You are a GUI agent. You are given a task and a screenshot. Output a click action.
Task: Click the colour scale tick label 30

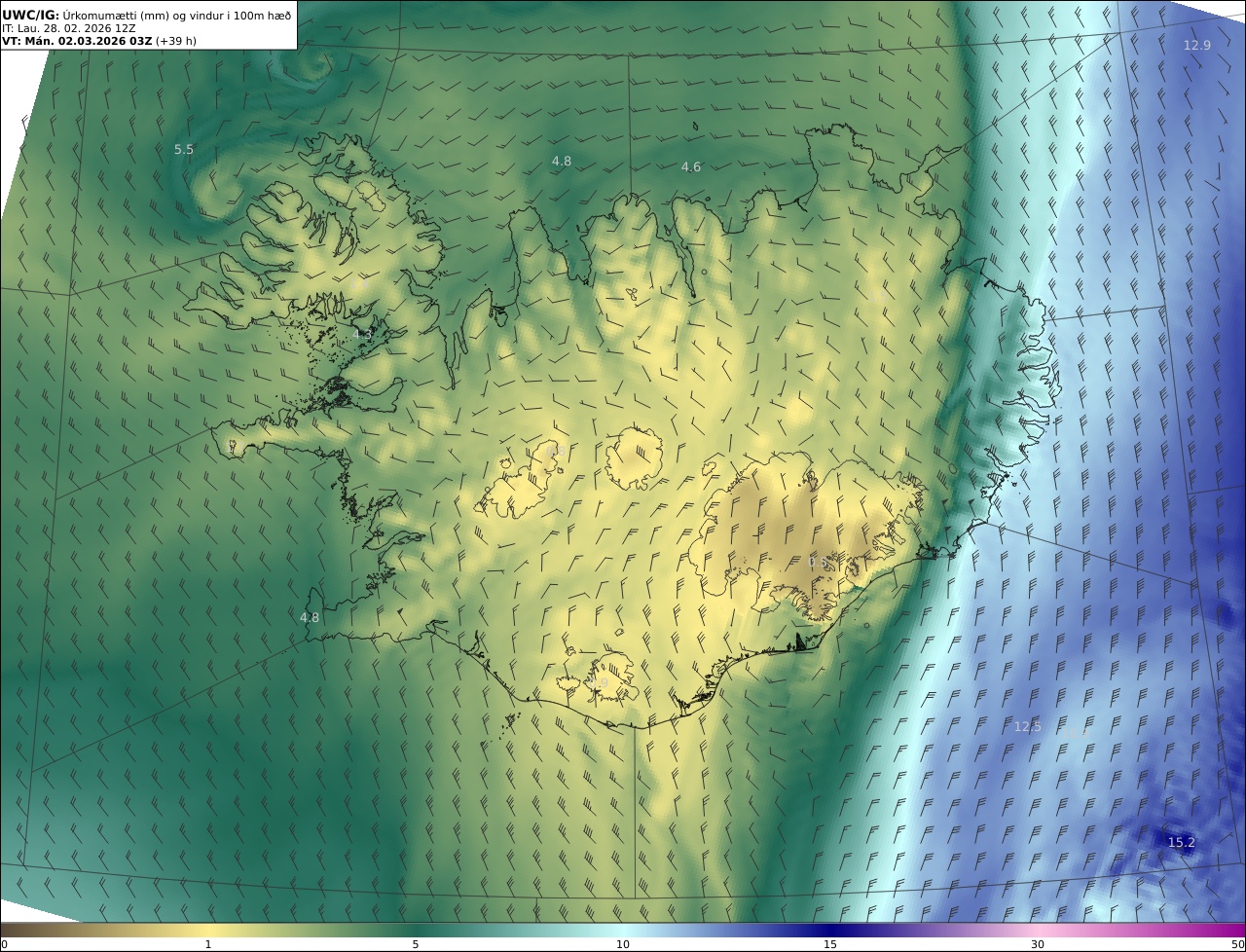pyautogui.click(x=1038, y=944)
